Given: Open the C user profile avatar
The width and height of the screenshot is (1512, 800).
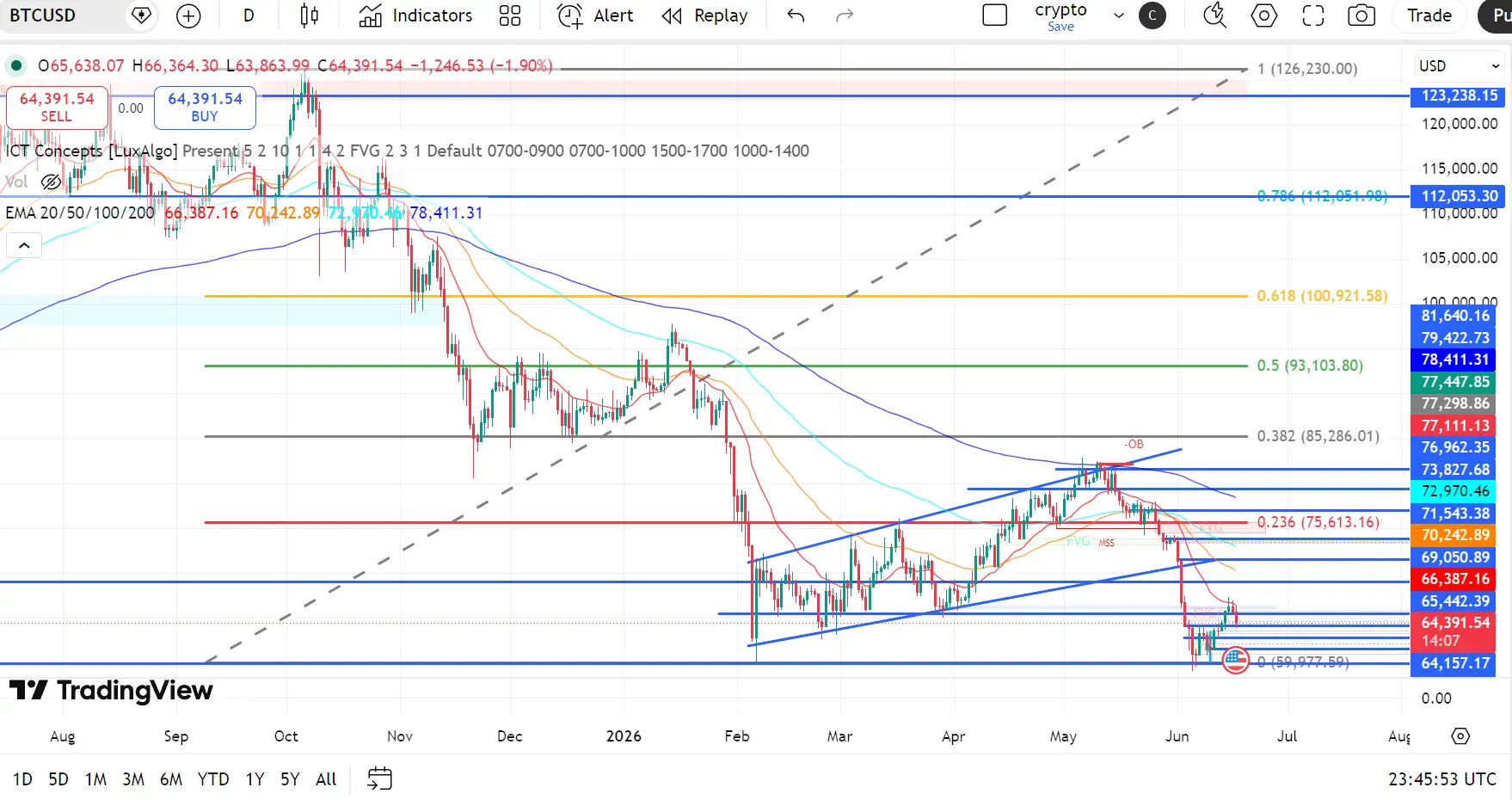Looking at the screenshot, I should tap(1152, 15).
